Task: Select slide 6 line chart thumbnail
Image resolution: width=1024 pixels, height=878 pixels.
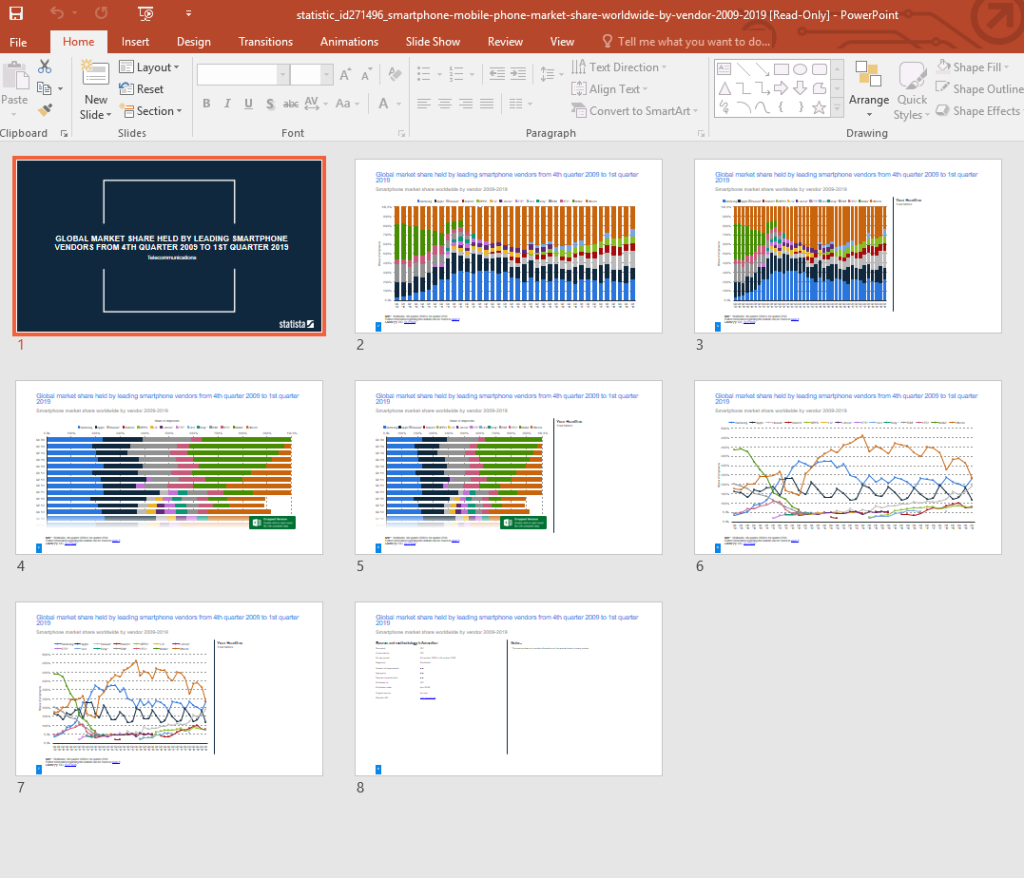Action: click(848, 467)
